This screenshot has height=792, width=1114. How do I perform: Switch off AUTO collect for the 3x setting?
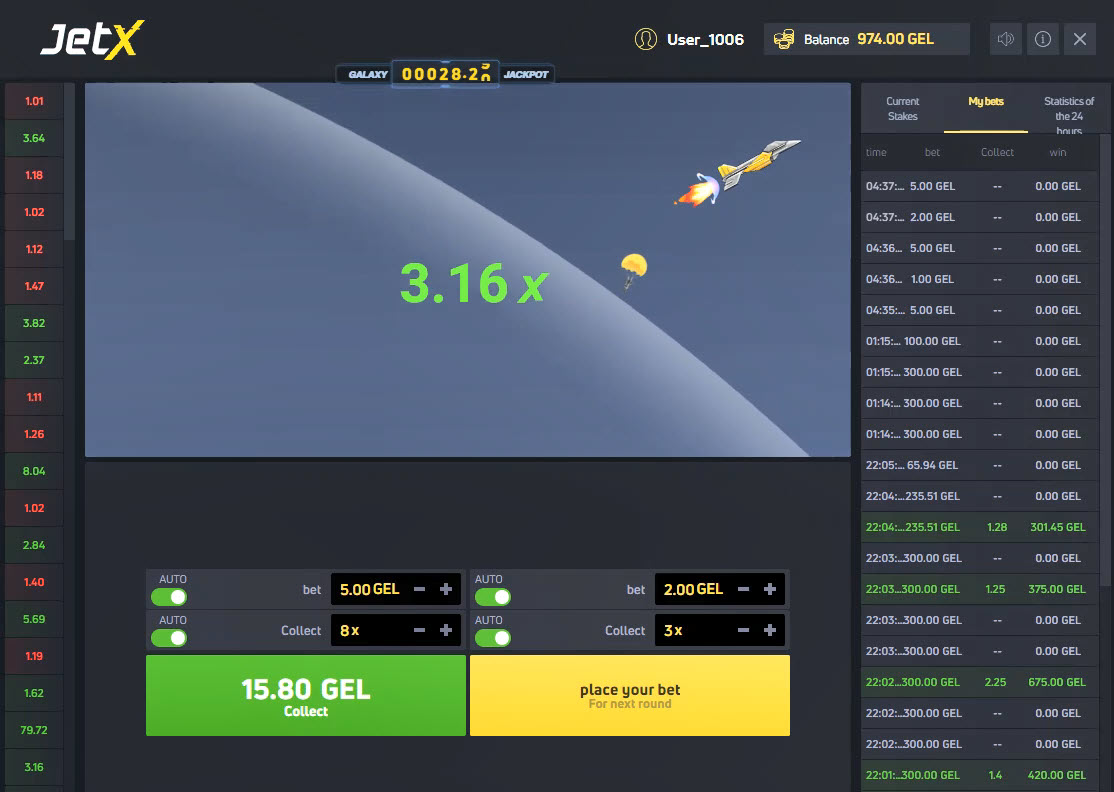[492, 638]
